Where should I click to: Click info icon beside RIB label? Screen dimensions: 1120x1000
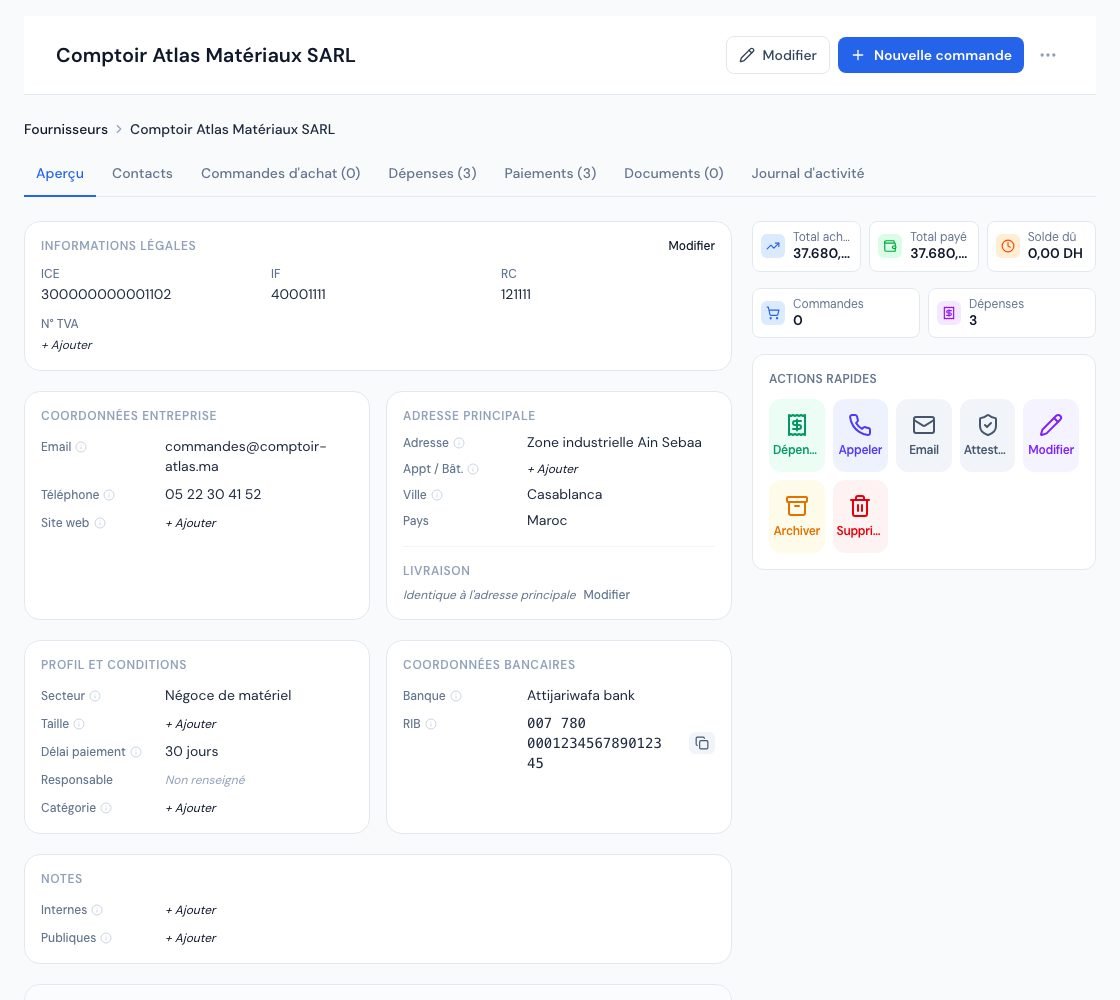pyautogui.click(x=431, y=724)
